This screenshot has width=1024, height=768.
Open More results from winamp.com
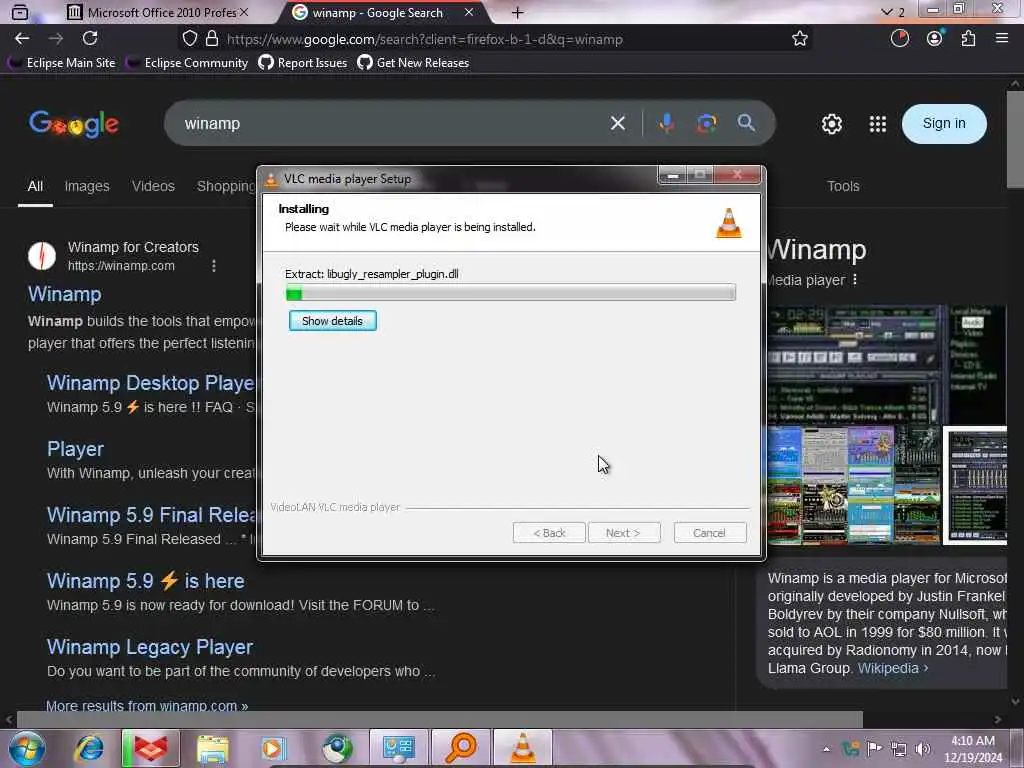coord(147,705)
